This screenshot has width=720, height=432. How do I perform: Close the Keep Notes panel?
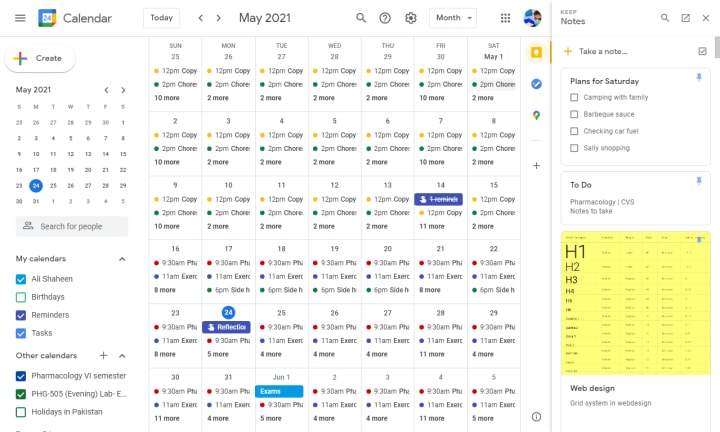coord(706,18)
